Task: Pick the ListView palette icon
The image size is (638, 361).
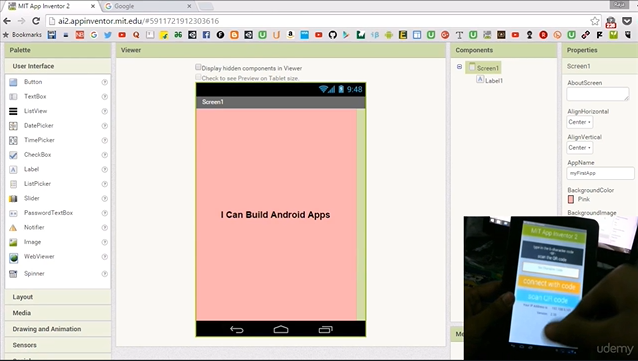Action: click(13, 111)
